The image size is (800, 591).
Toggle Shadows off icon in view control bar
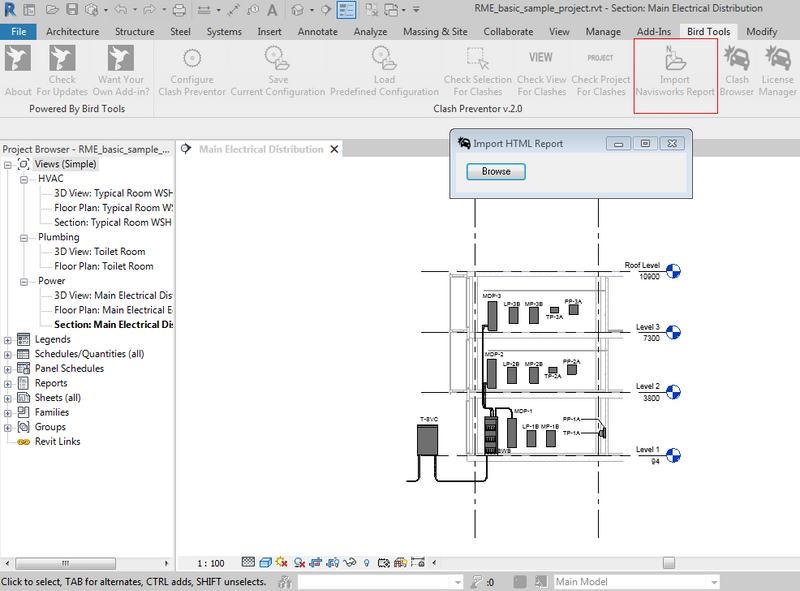click(299, 563)
